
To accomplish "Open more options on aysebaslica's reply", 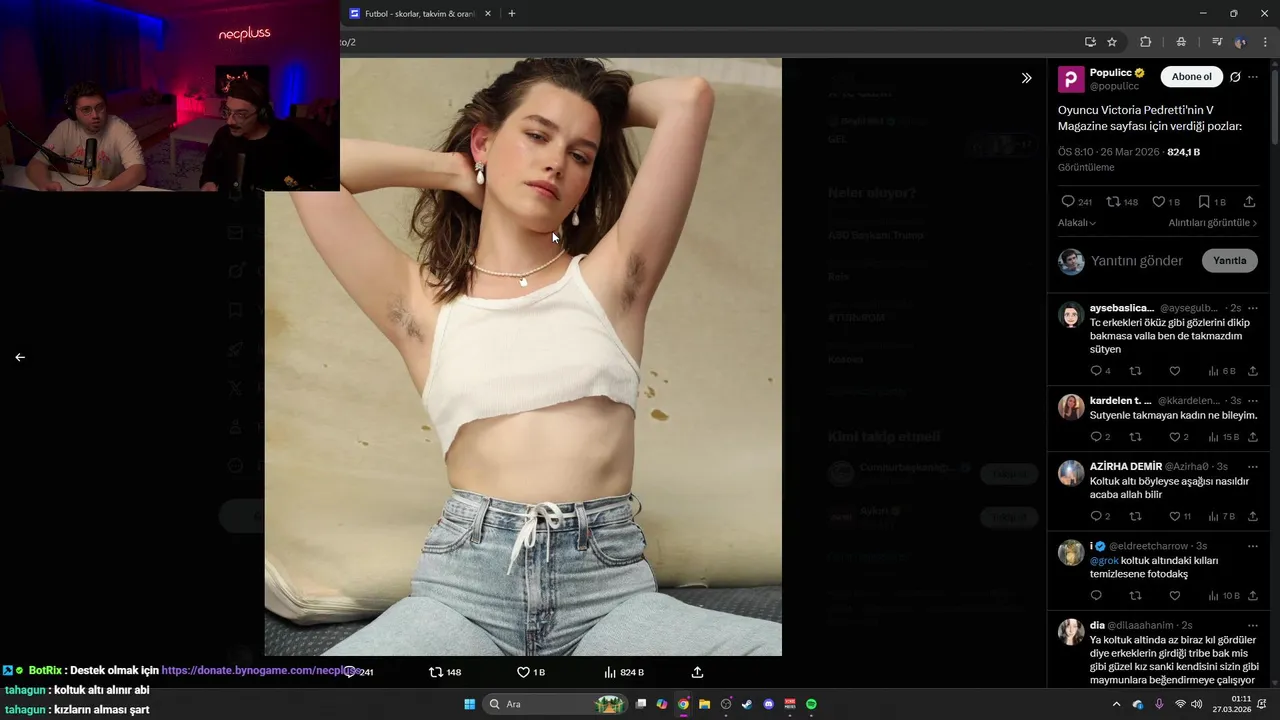I will pyautogui.click(x=1253, y=308).
